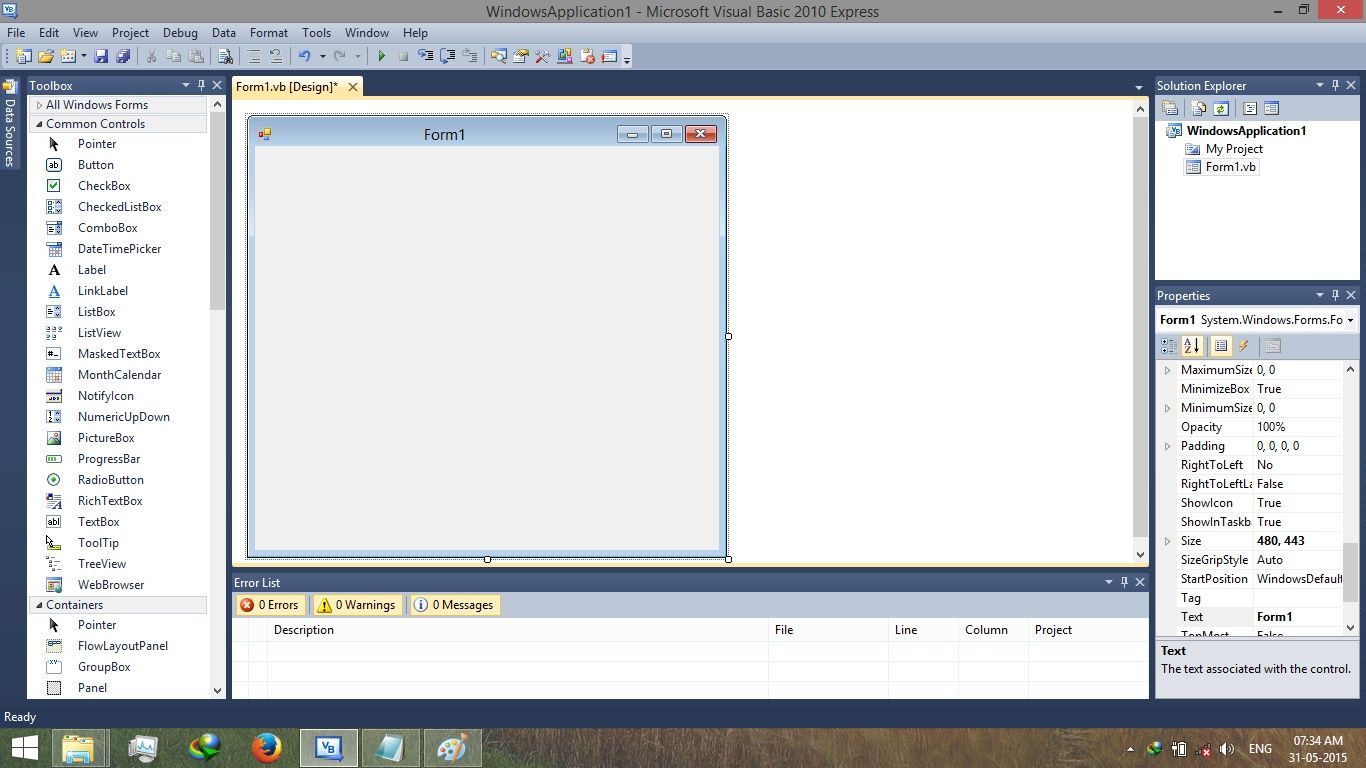1366x768 pixels.
Task: Click Refresh in Solution Explorer toolbar
Action: (x=1222, y=107)
